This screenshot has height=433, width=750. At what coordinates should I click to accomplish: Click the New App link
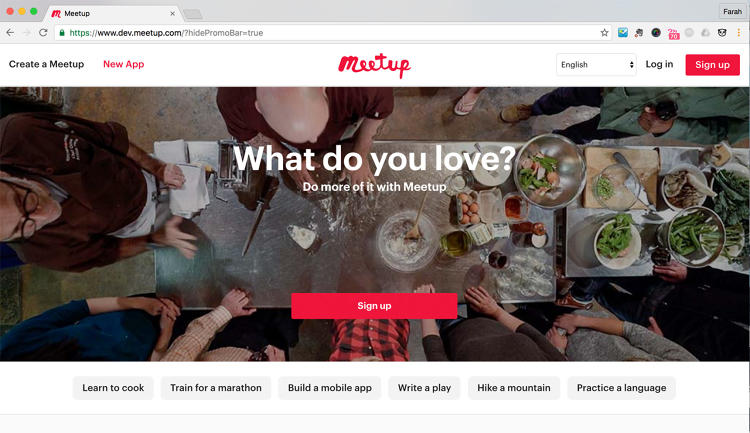pyautogui.click(x=123, y=64)
